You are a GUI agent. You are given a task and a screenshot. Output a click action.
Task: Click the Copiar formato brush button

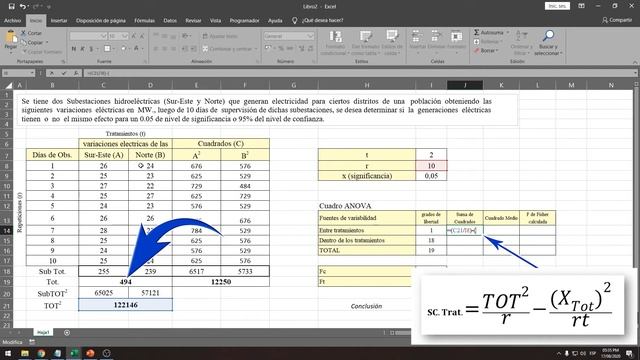(42, 52)
